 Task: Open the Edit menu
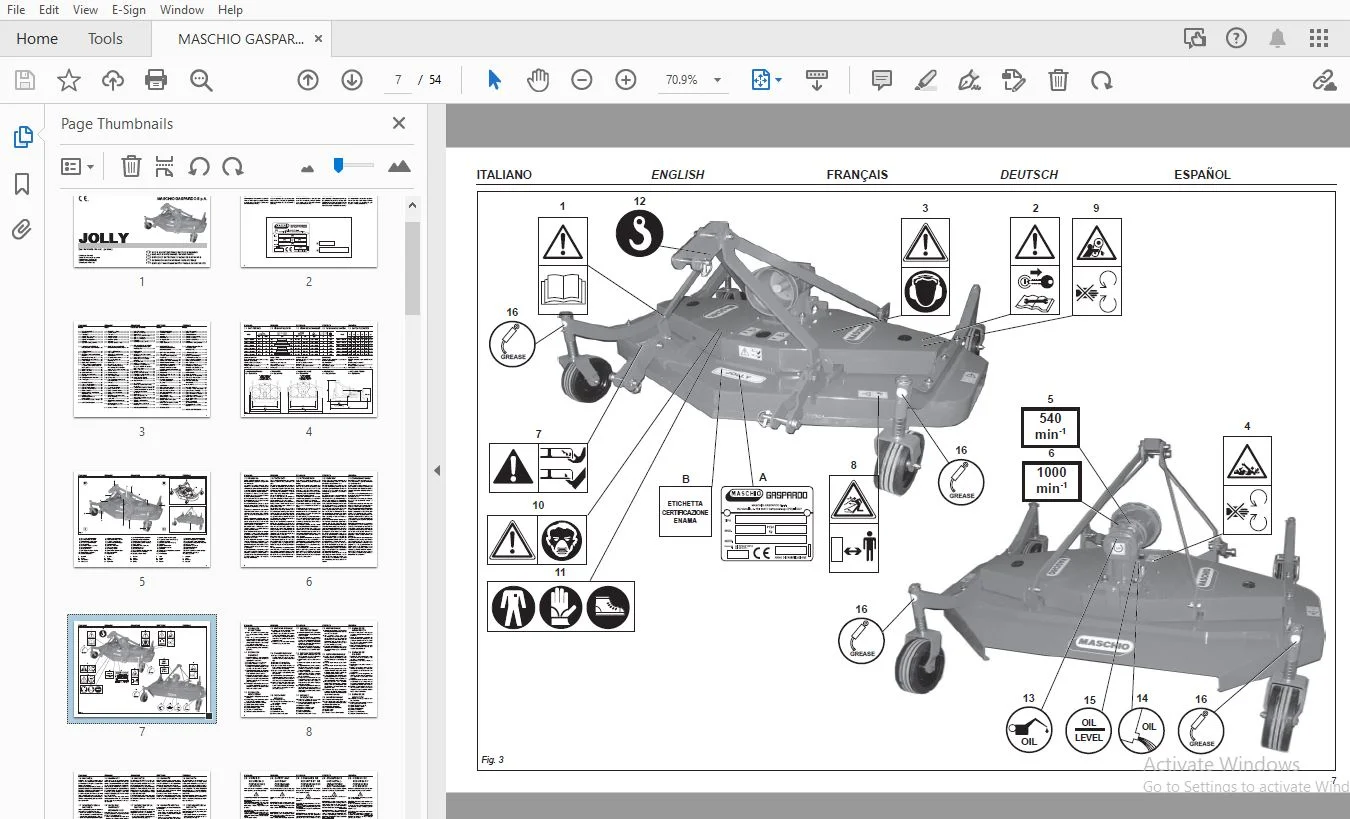[x=48, y=9]
